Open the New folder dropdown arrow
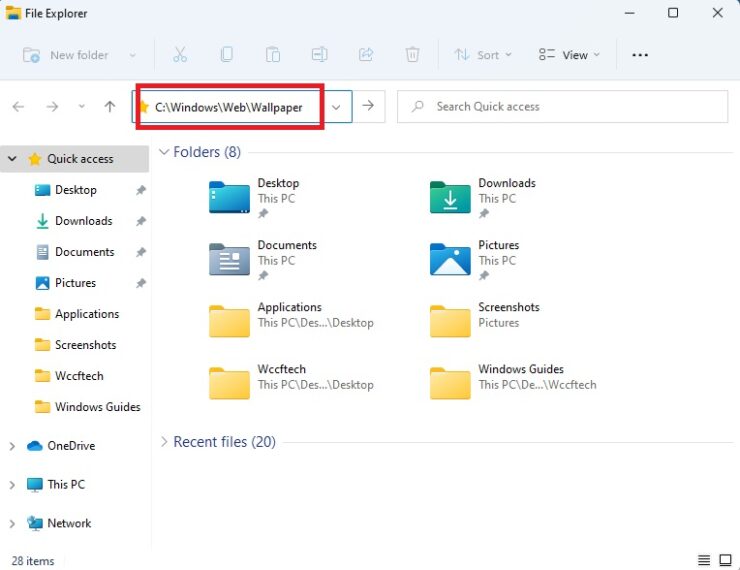 (133, 55)
